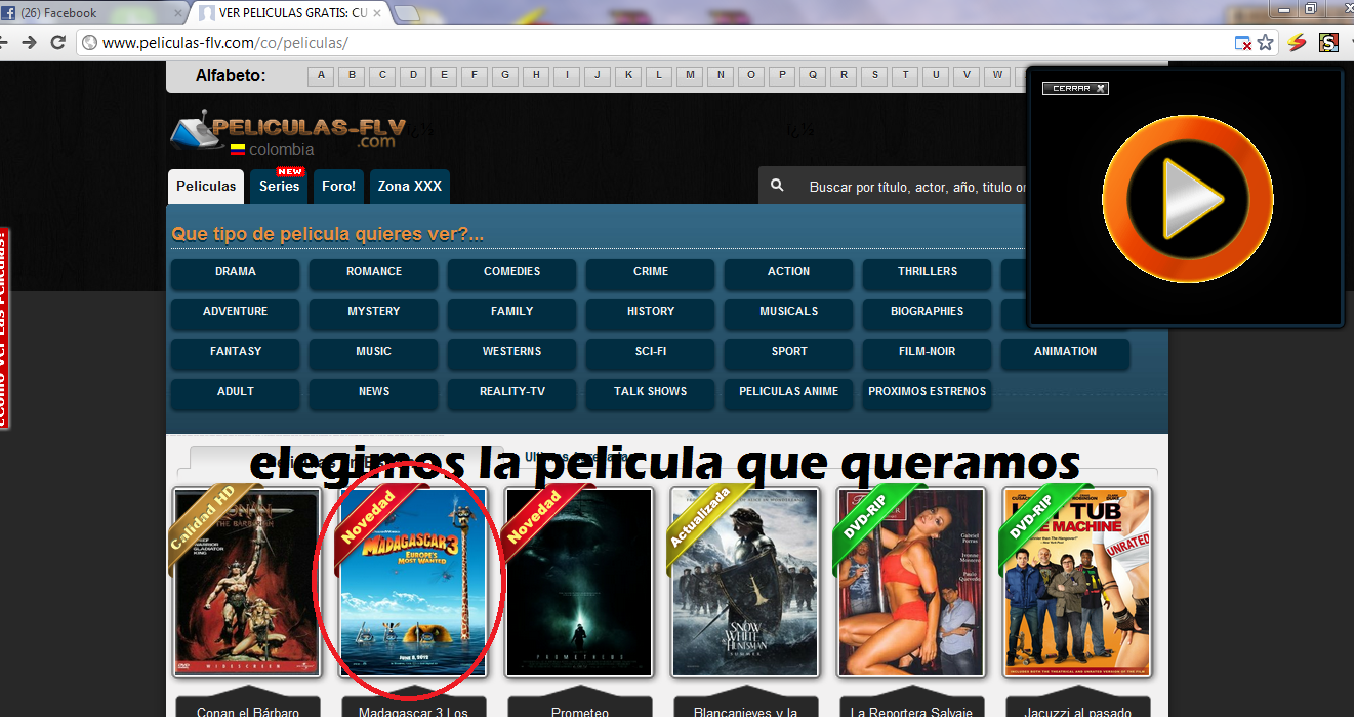Open the Madagascar 3 movie poster

(x=413, y=582)
